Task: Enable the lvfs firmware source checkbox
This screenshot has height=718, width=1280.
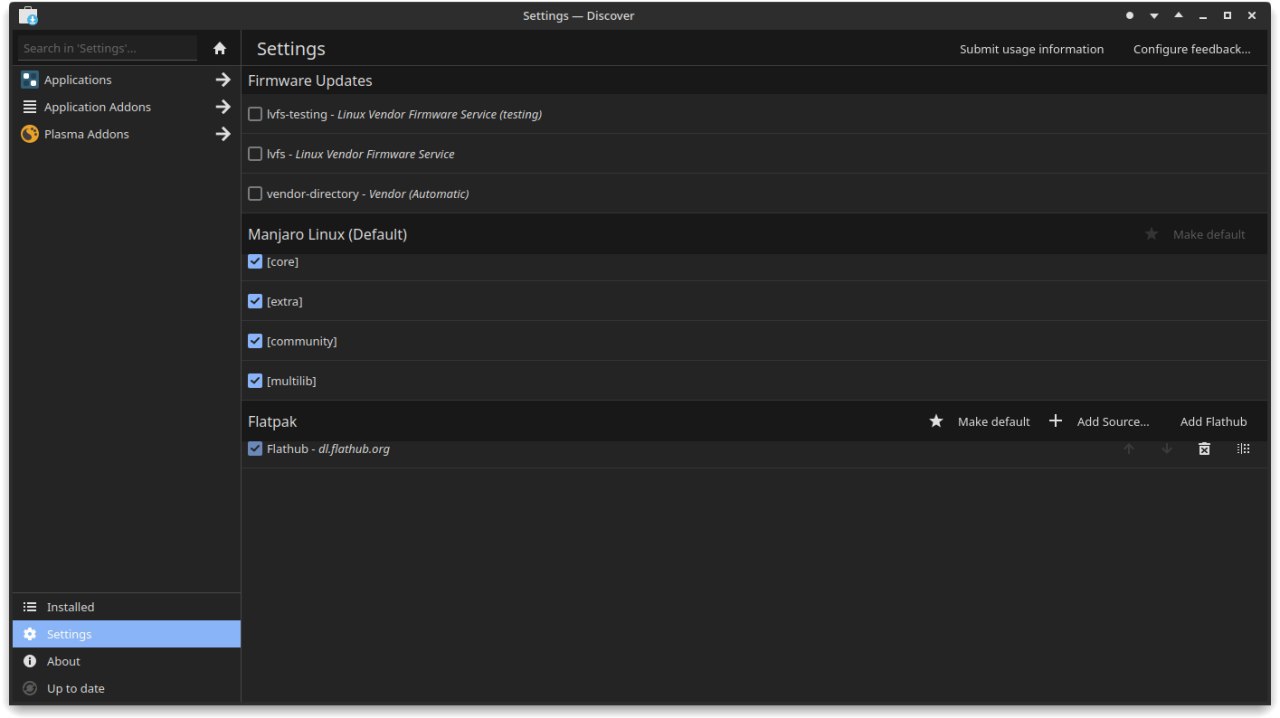Action: coord(255,154)
